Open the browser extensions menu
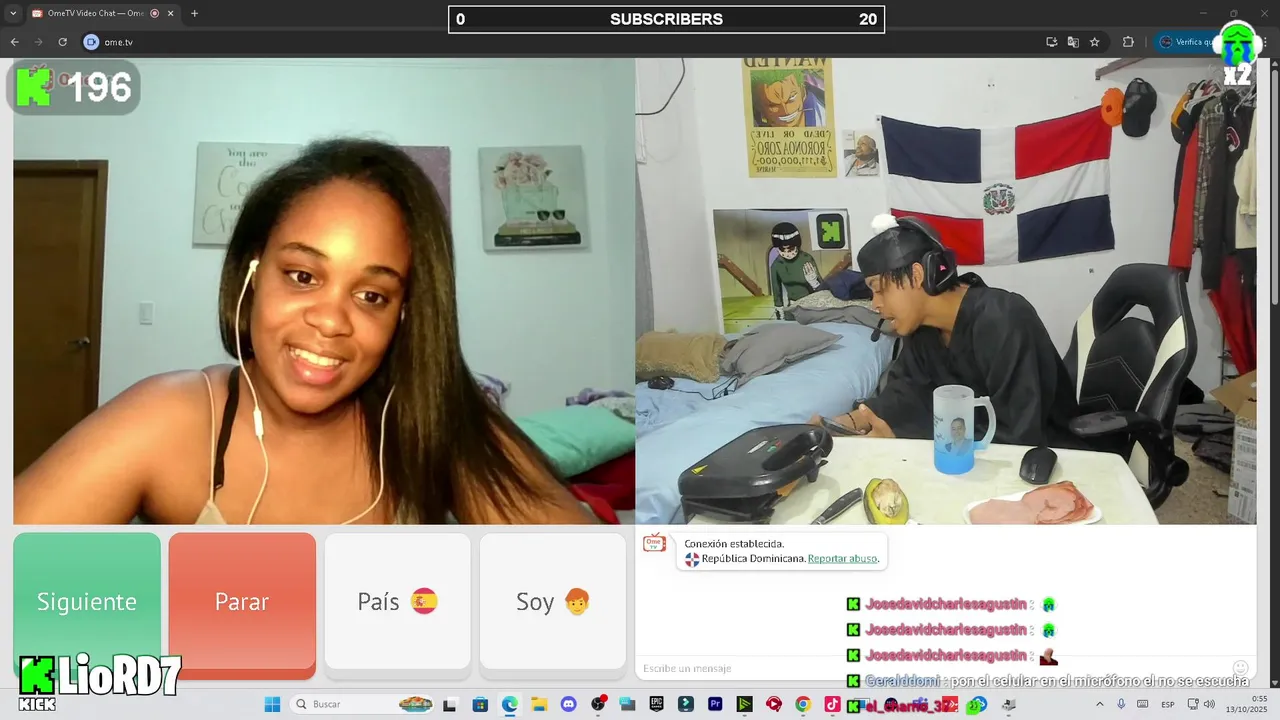 [x=1129, y=42]
